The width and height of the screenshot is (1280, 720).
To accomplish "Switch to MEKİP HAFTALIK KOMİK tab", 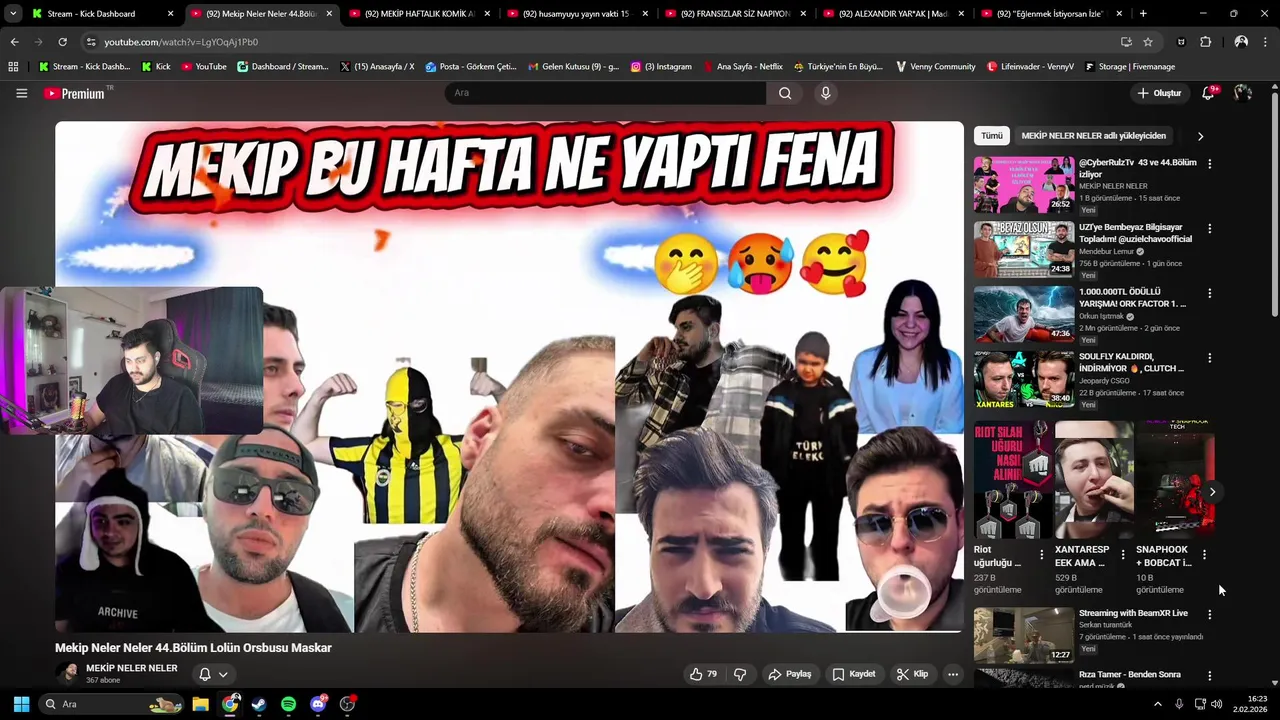I will coord(418,14).
